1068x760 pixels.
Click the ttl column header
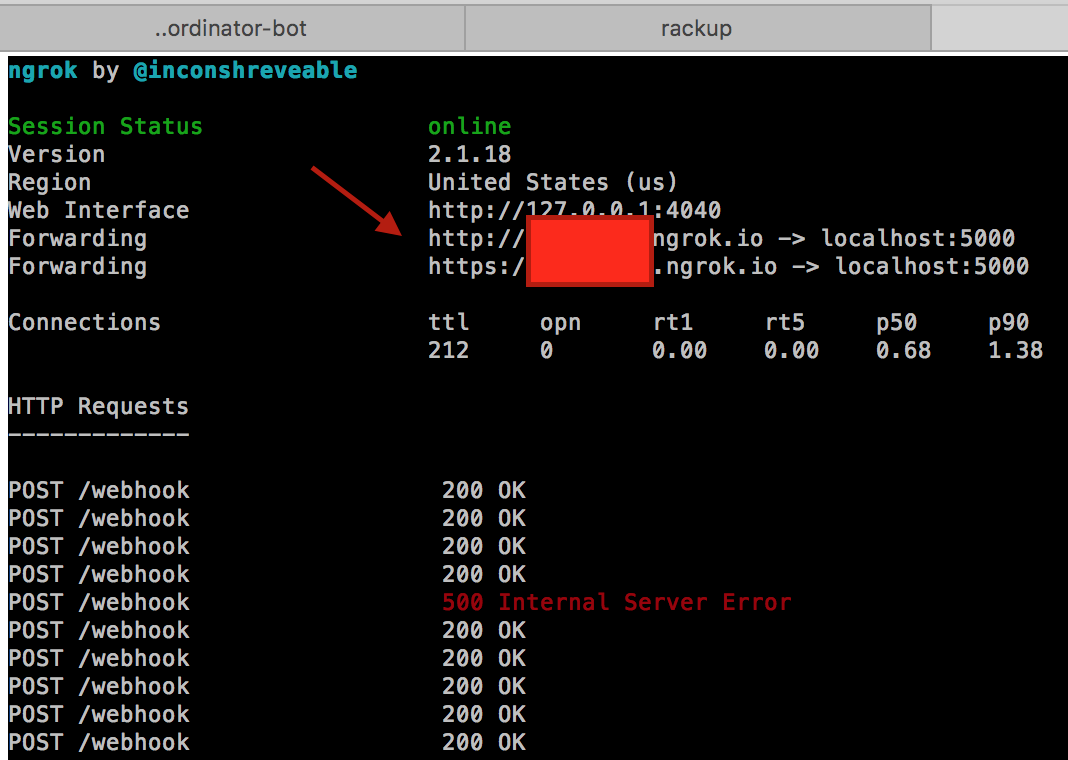[x=448, y=322]
